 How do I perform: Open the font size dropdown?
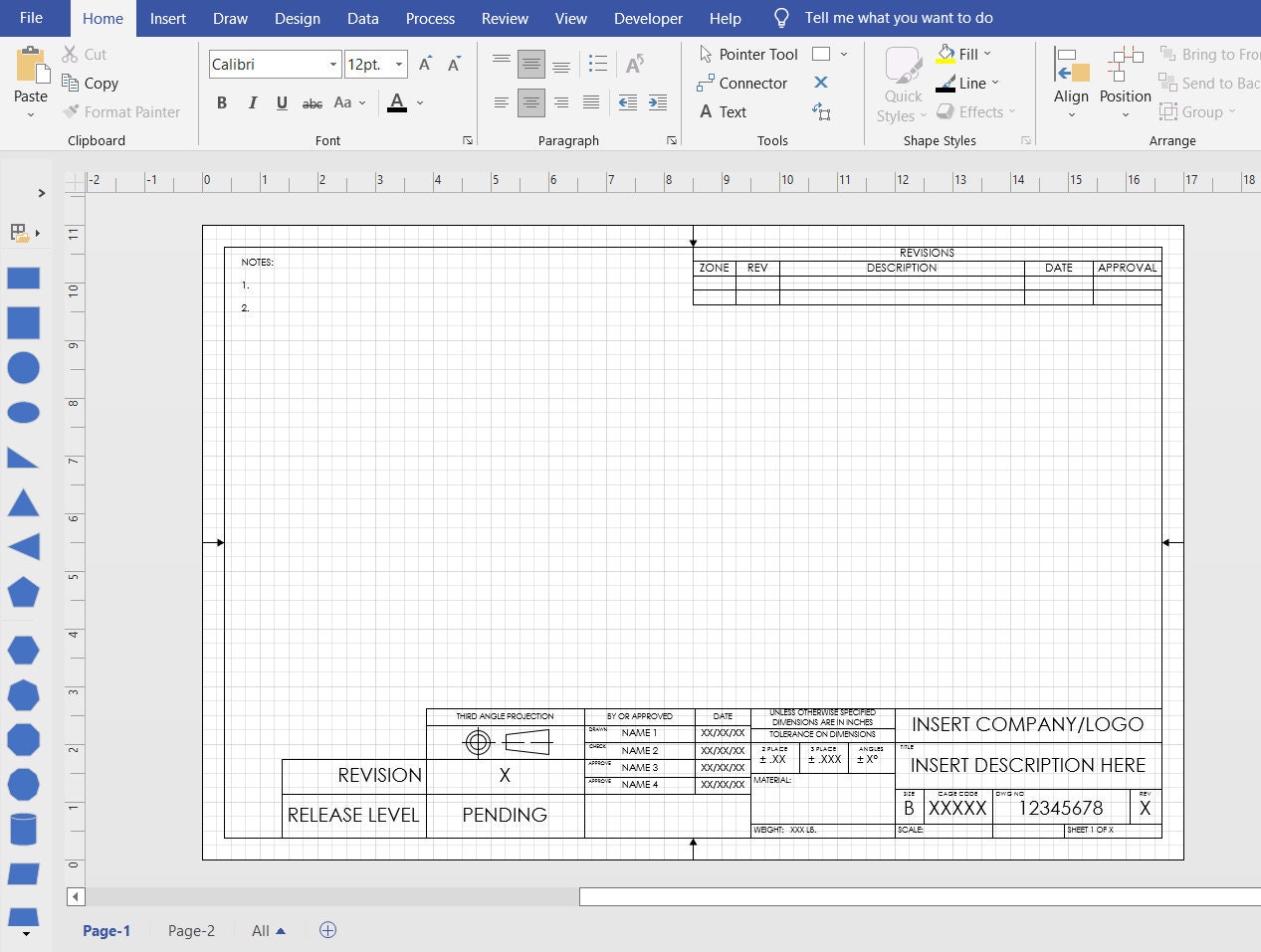coord(398,64)
